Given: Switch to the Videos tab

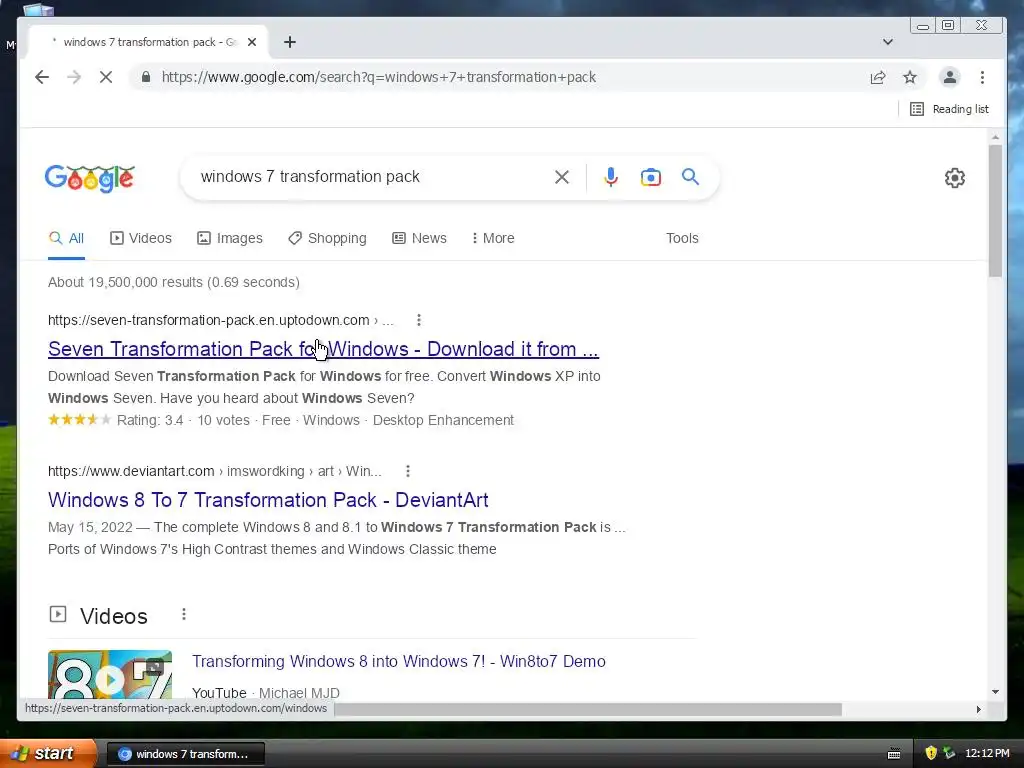Looking at the screenshot, I should [x=141, y=238].
